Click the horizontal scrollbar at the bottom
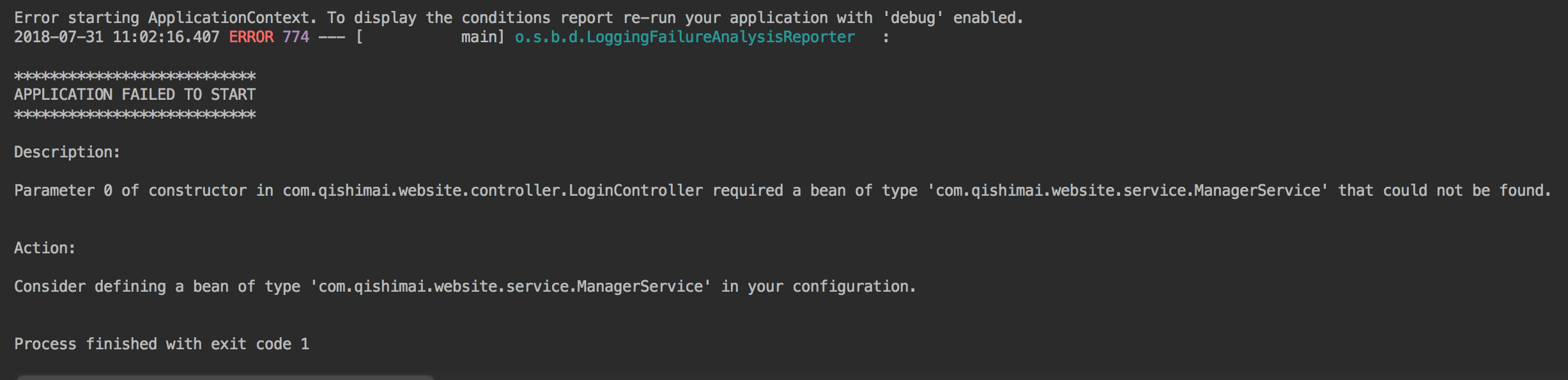This screenshot has height=380, width=1568. pyautogui.click(x=225, y=377)
